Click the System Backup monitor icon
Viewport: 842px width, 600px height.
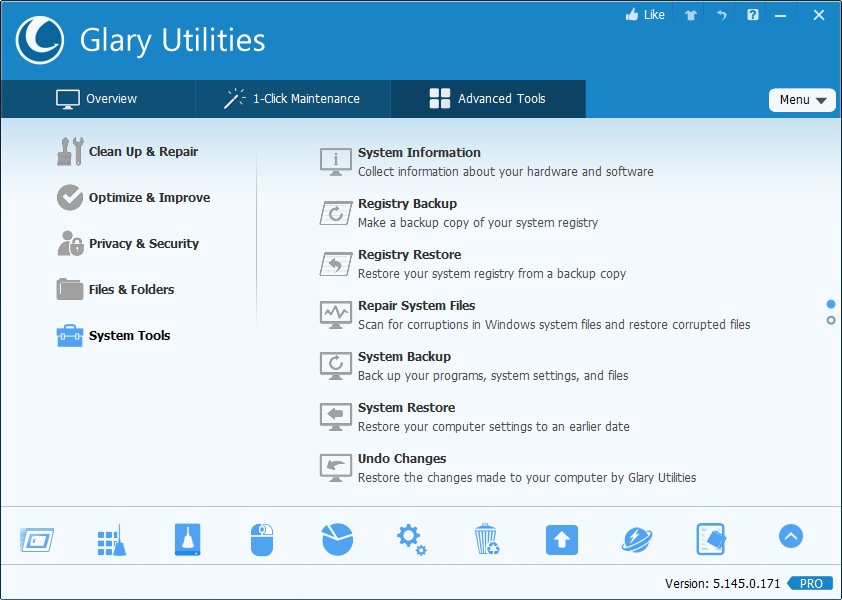336,366
